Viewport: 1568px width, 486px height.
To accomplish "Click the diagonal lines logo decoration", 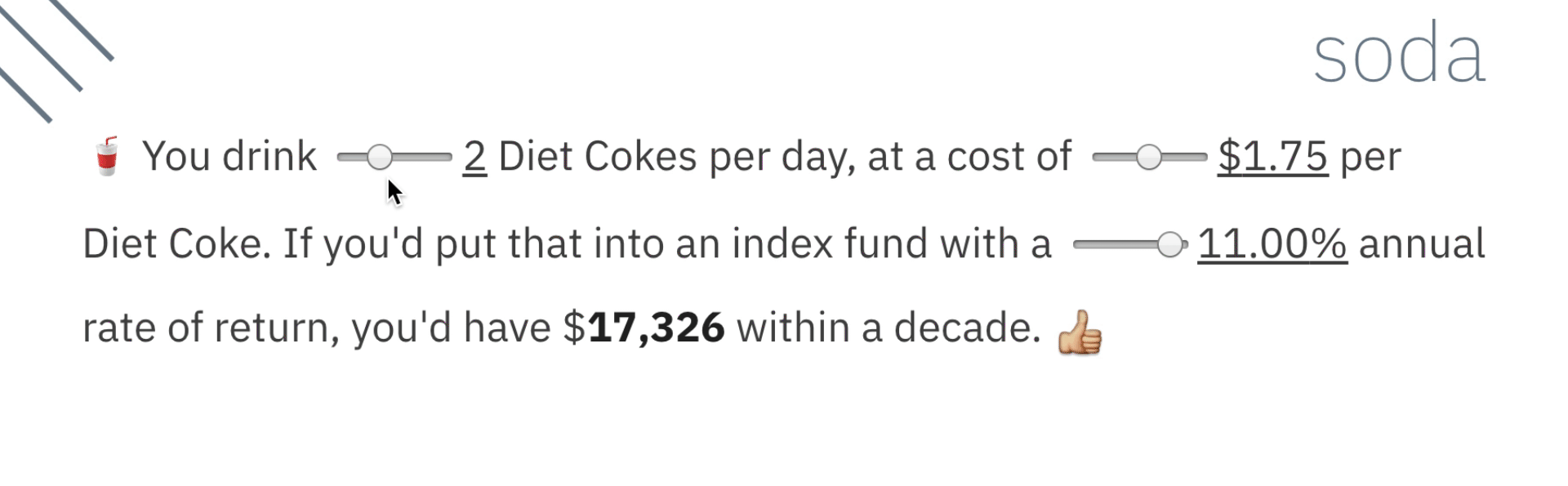I will 56,58.
